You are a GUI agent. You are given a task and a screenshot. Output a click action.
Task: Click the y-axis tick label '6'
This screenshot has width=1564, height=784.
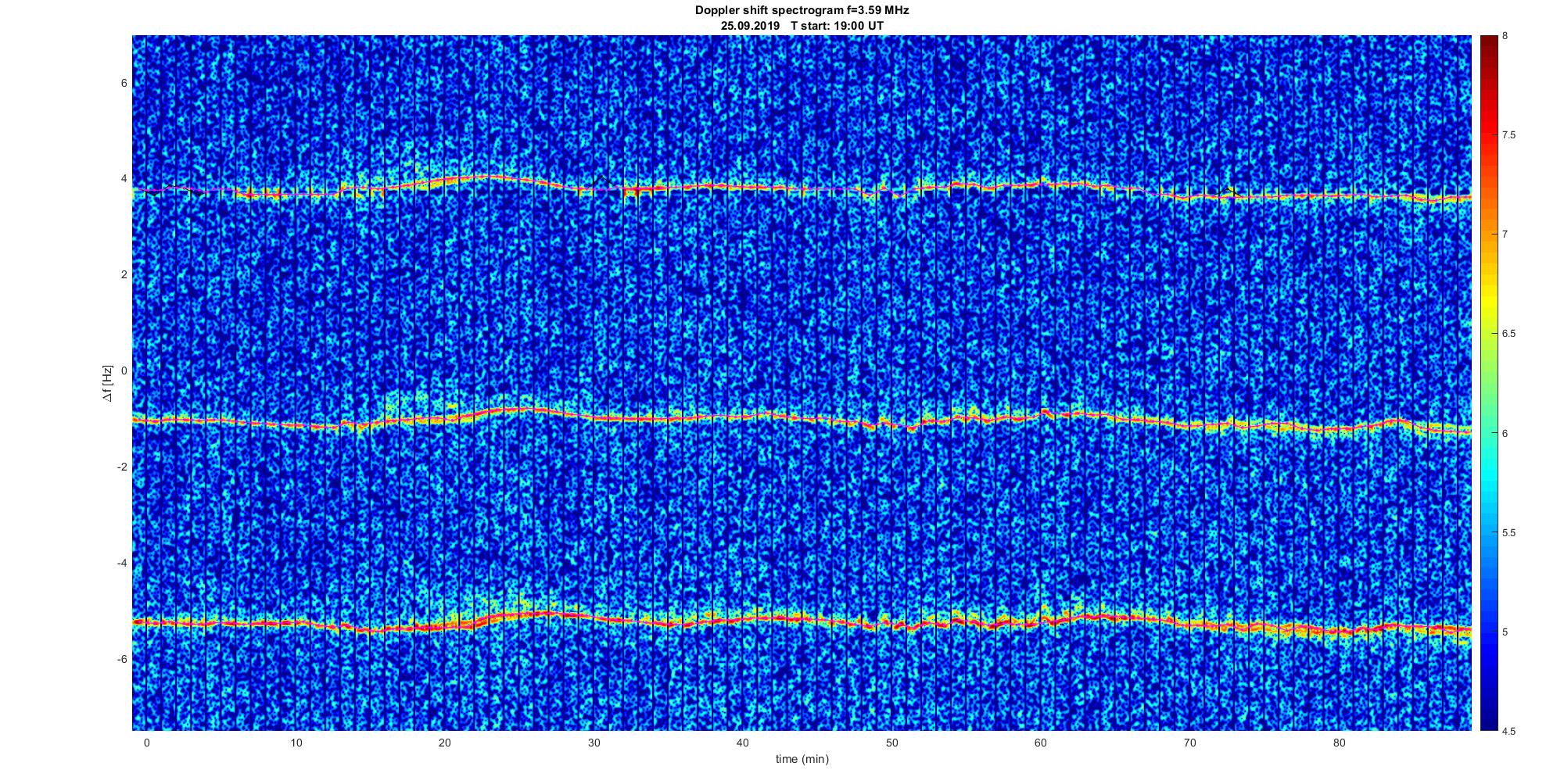(x=123, y=83)
